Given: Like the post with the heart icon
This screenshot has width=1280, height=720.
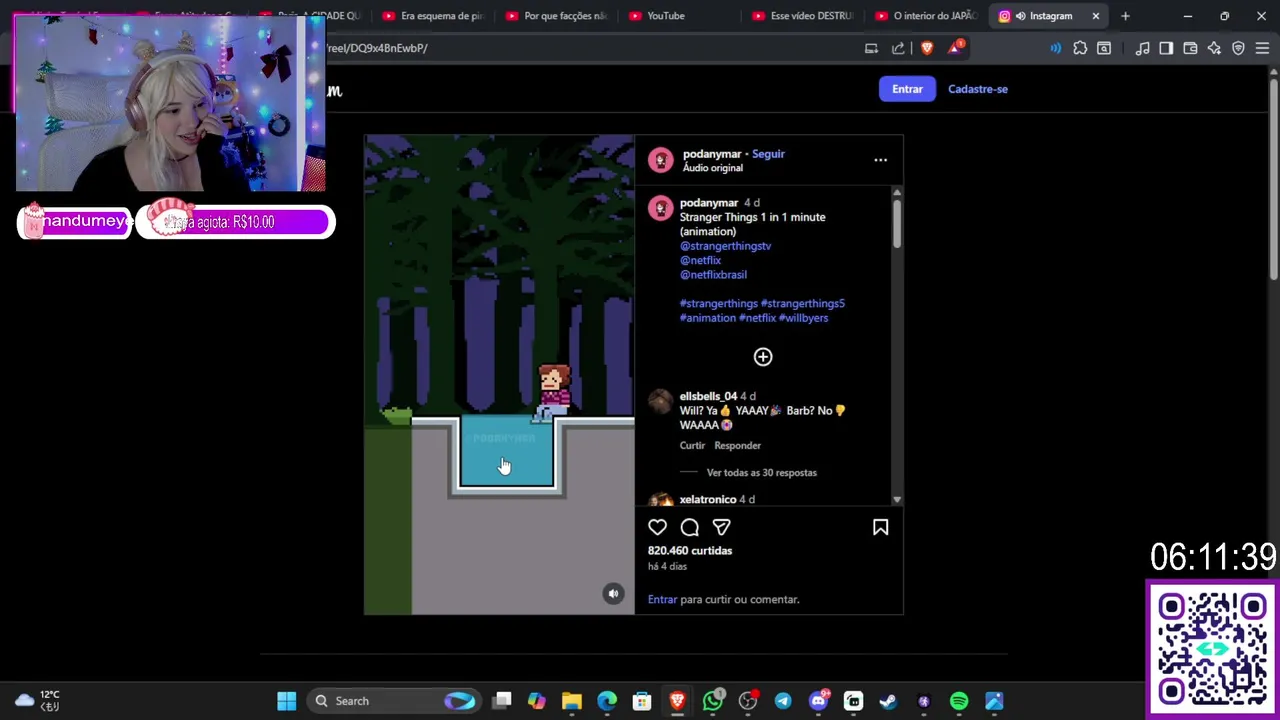Looking at the screenshot, I should [x=657, y=527].
